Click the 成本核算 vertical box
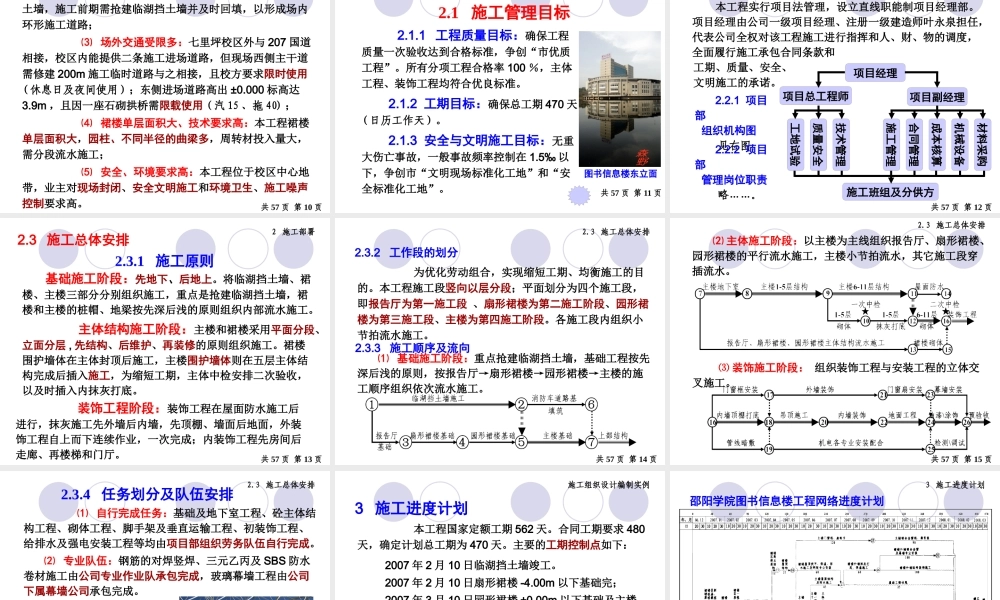The width and height of the screenshot is (1000, 600). pos(936,144)
